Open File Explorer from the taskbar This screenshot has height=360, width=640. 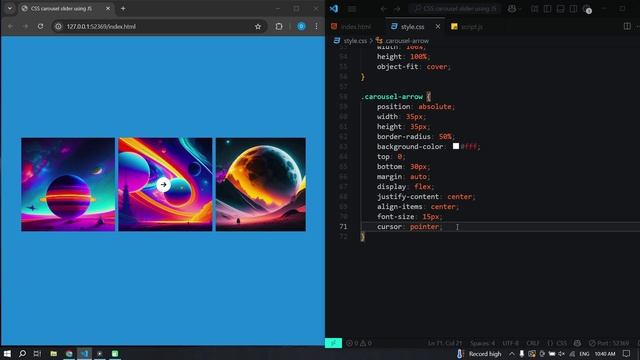(53, 353)
